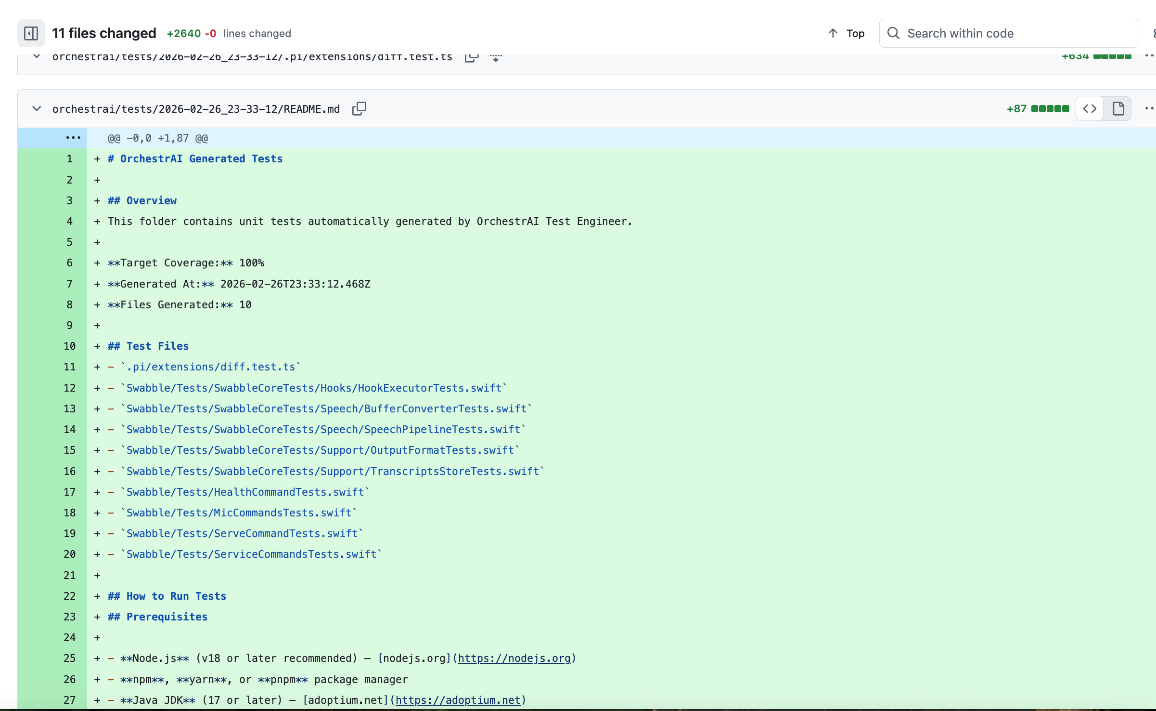This screenshot has width=1156, height=711.
Task: Toggle the file tree sidebar panel
Action: pyautogui.click(x=31, y=33)
